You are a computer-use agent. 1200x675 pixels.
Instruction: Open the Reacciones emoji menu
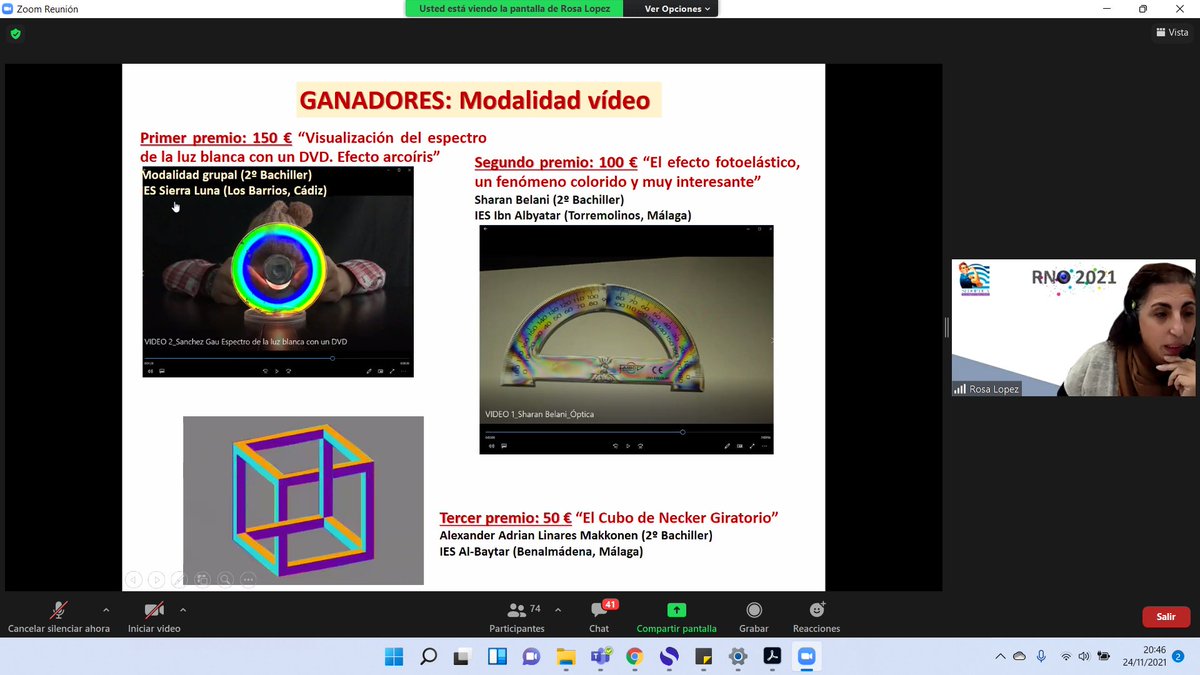[816, 617]
